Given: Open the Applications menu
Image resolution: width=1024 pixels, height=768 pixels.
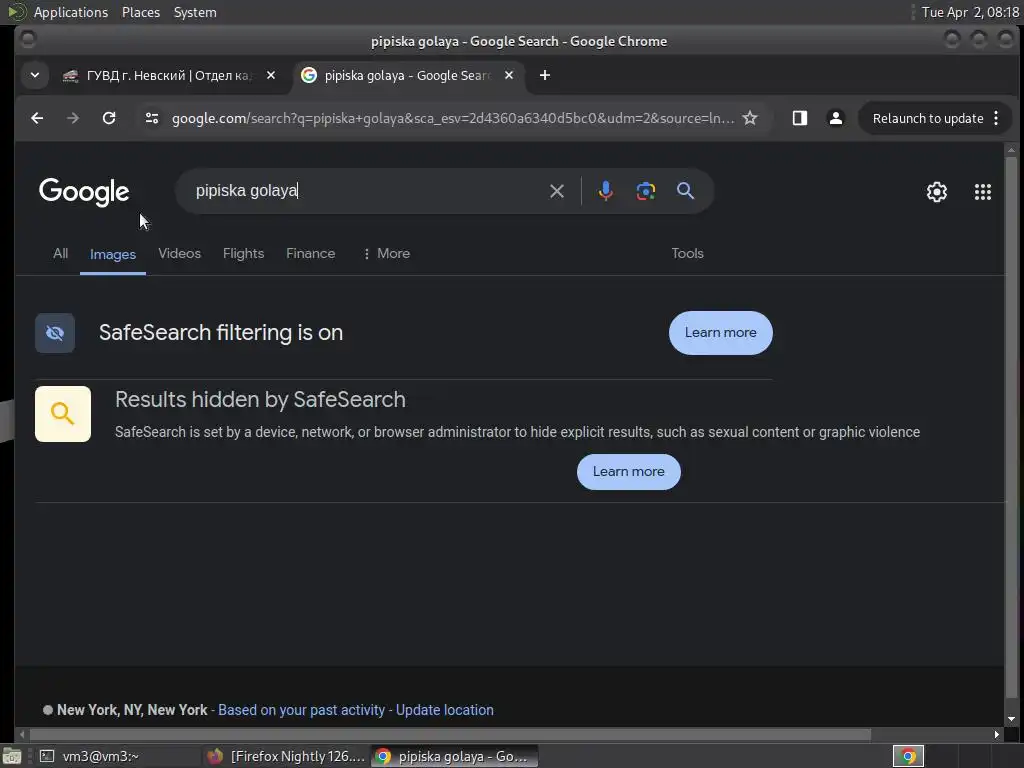Looking at the screenshot, I should pyautogui.click(x=71, y=12).
